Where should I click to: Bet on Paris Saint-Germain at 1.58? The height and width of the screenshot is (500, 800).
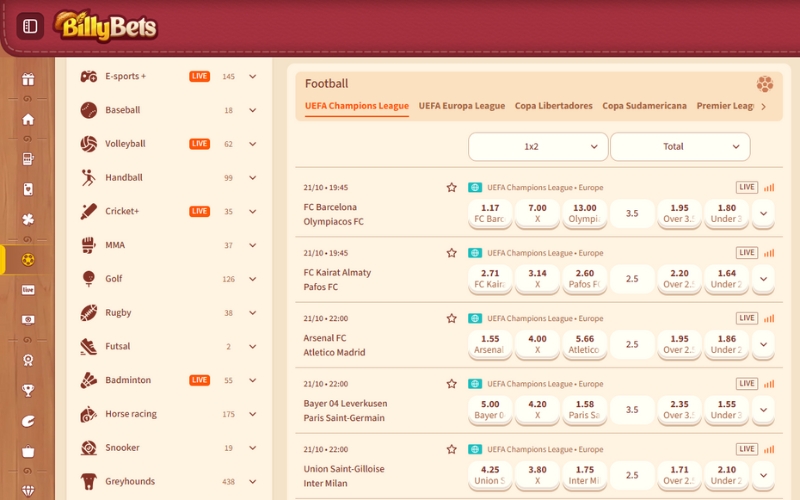point(585,409)
